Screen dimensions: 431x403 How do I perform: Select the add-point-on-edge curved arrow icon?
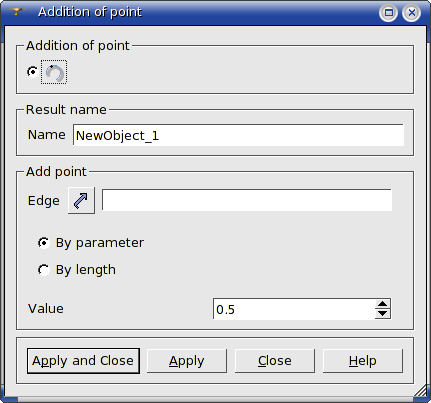coord(54,72)
